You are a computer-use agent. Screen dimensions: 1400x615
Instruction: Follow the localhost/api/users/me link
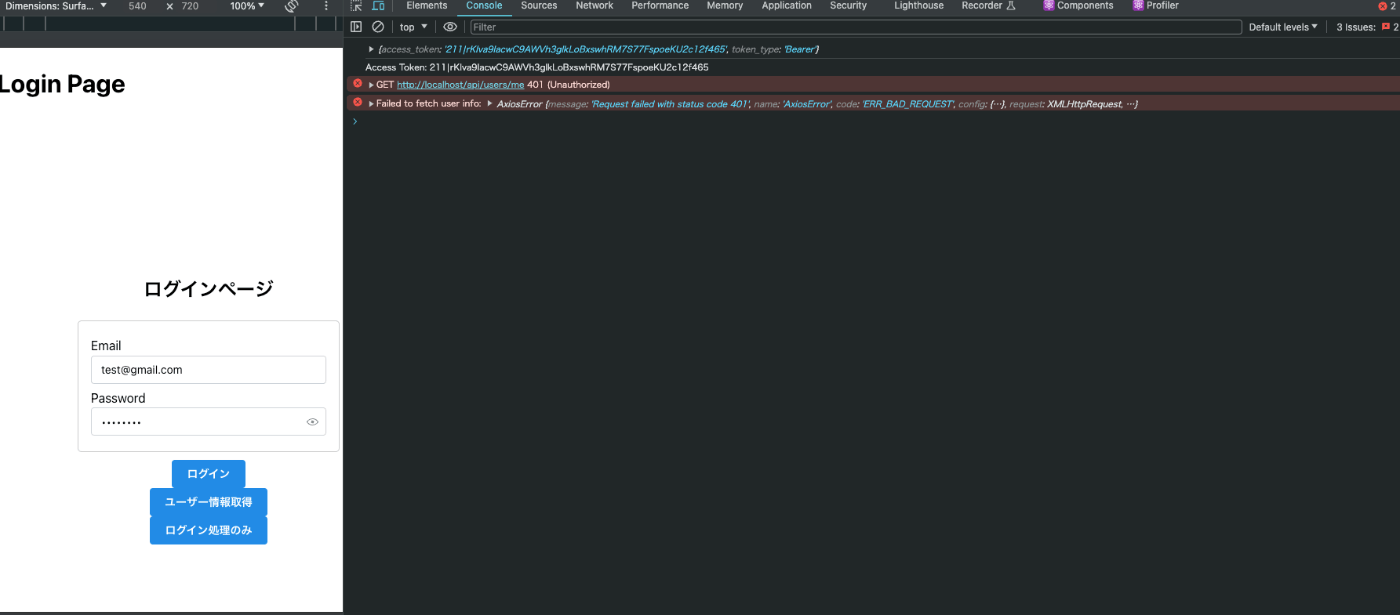[460, 85]
